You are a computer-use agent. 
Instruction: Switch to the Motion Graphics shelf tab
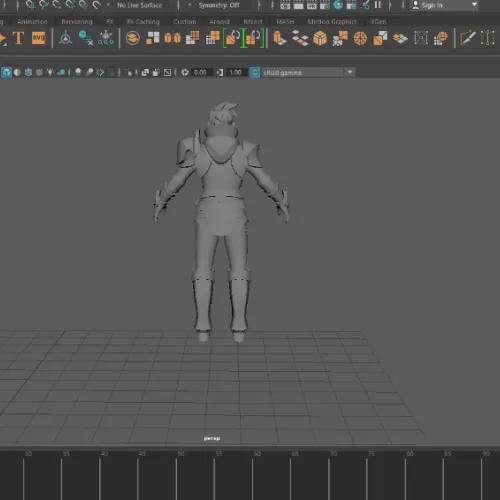point(332,22)
